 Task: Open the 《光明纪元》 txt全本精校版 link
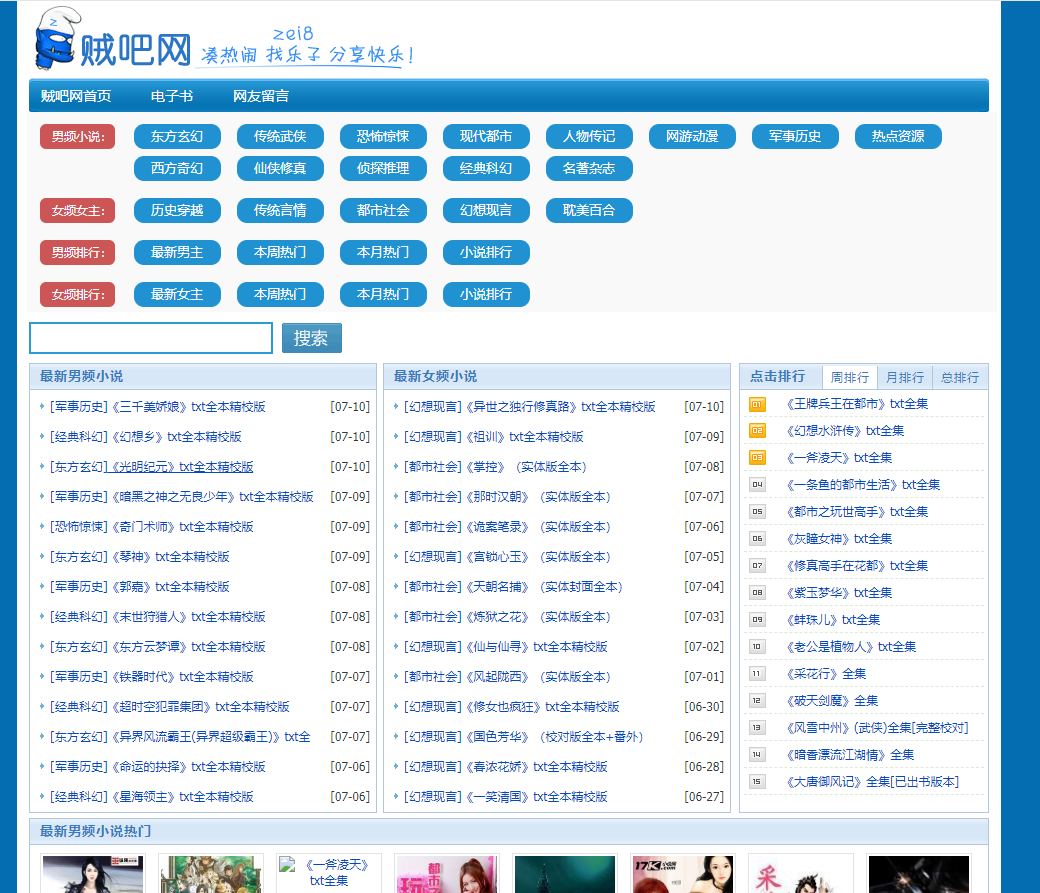(182, 467)
